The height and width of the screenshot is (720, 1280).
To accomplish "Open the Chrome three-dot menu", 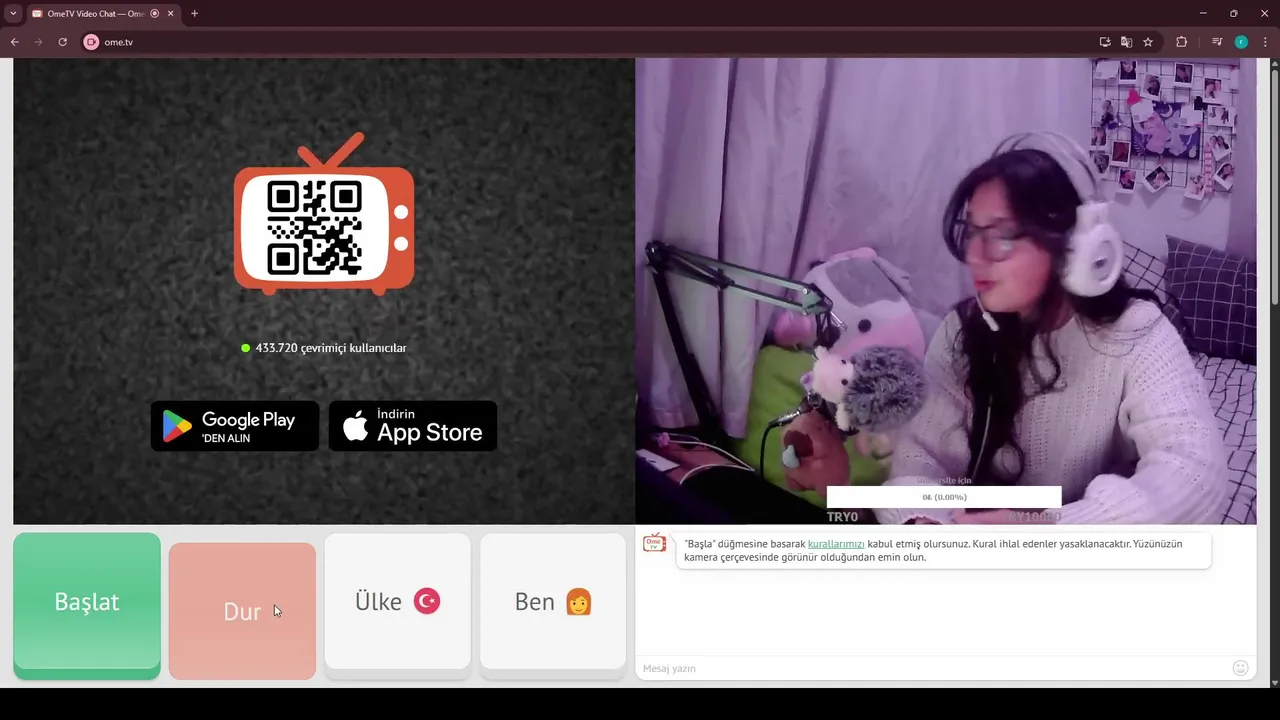I will pos(1265,42).
